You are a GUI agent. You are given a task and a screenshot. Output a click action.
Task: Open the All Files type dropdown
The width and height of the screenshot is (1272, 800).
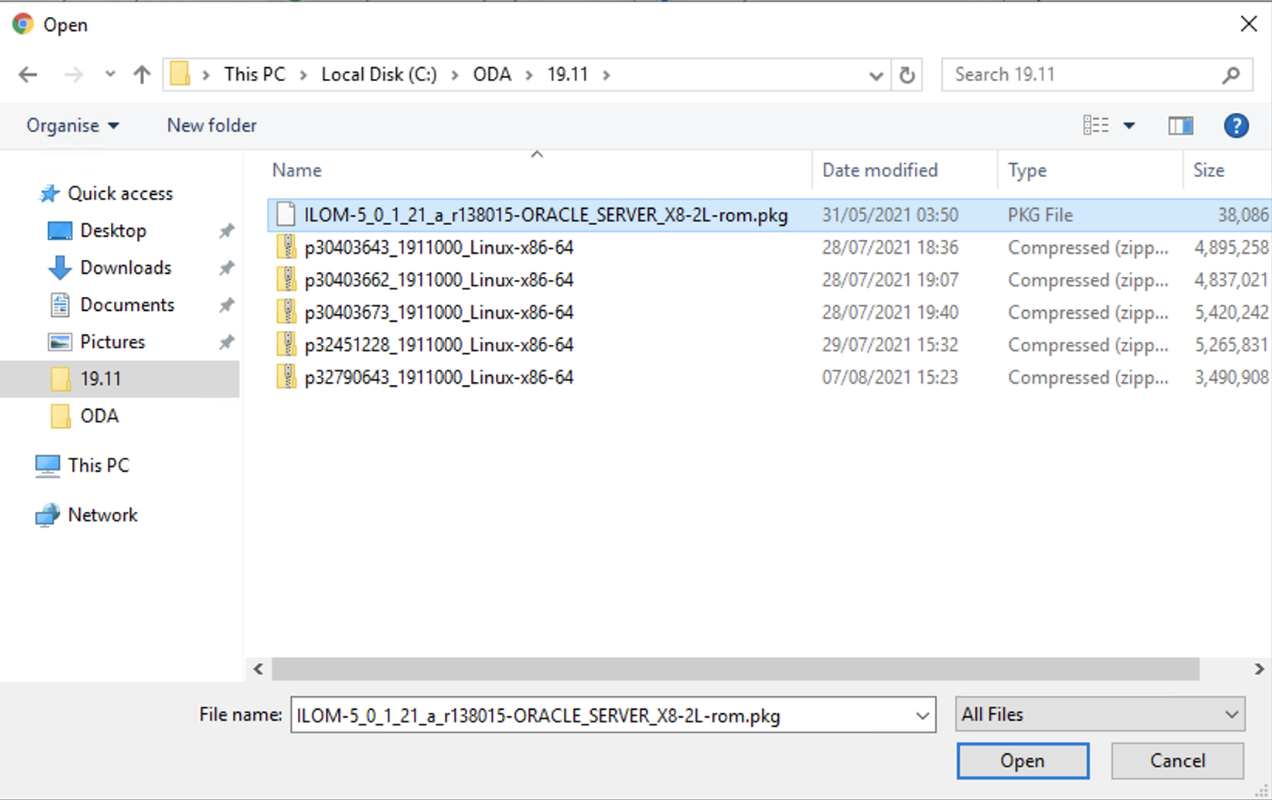pos(1100,715)
